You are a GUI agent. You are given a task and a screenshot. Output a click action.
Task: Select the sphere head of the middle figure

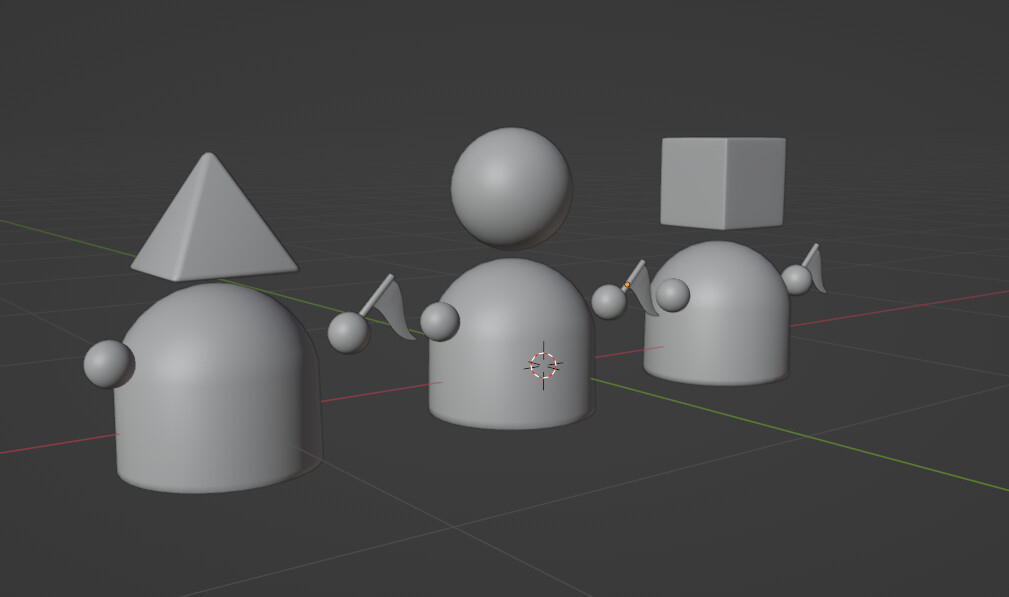point(510,187)
